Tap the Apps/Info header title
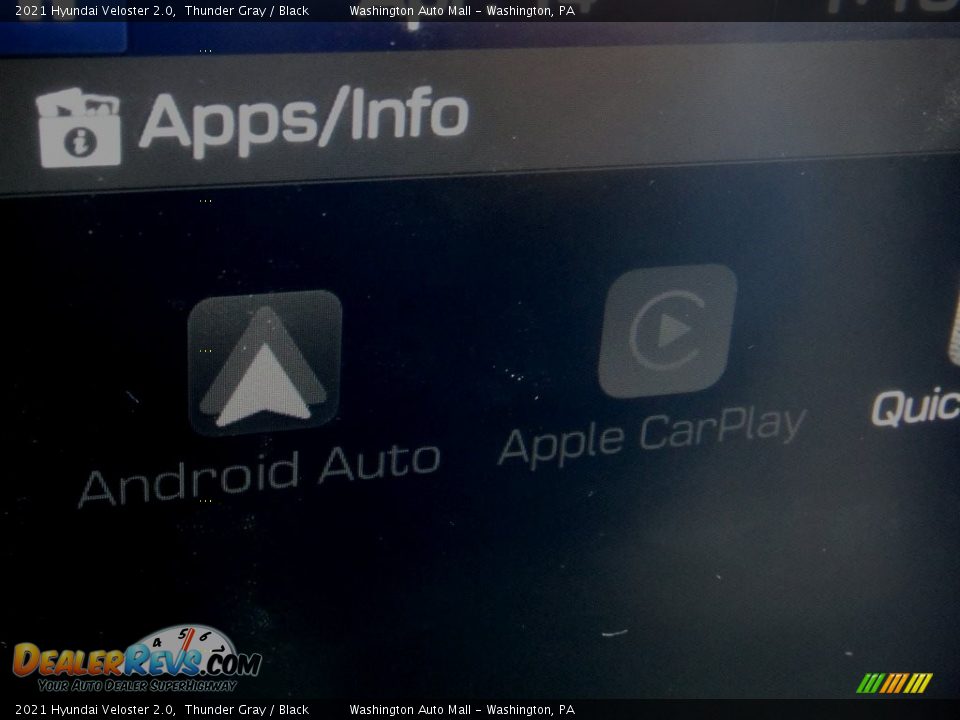 [x=304, y=121]
